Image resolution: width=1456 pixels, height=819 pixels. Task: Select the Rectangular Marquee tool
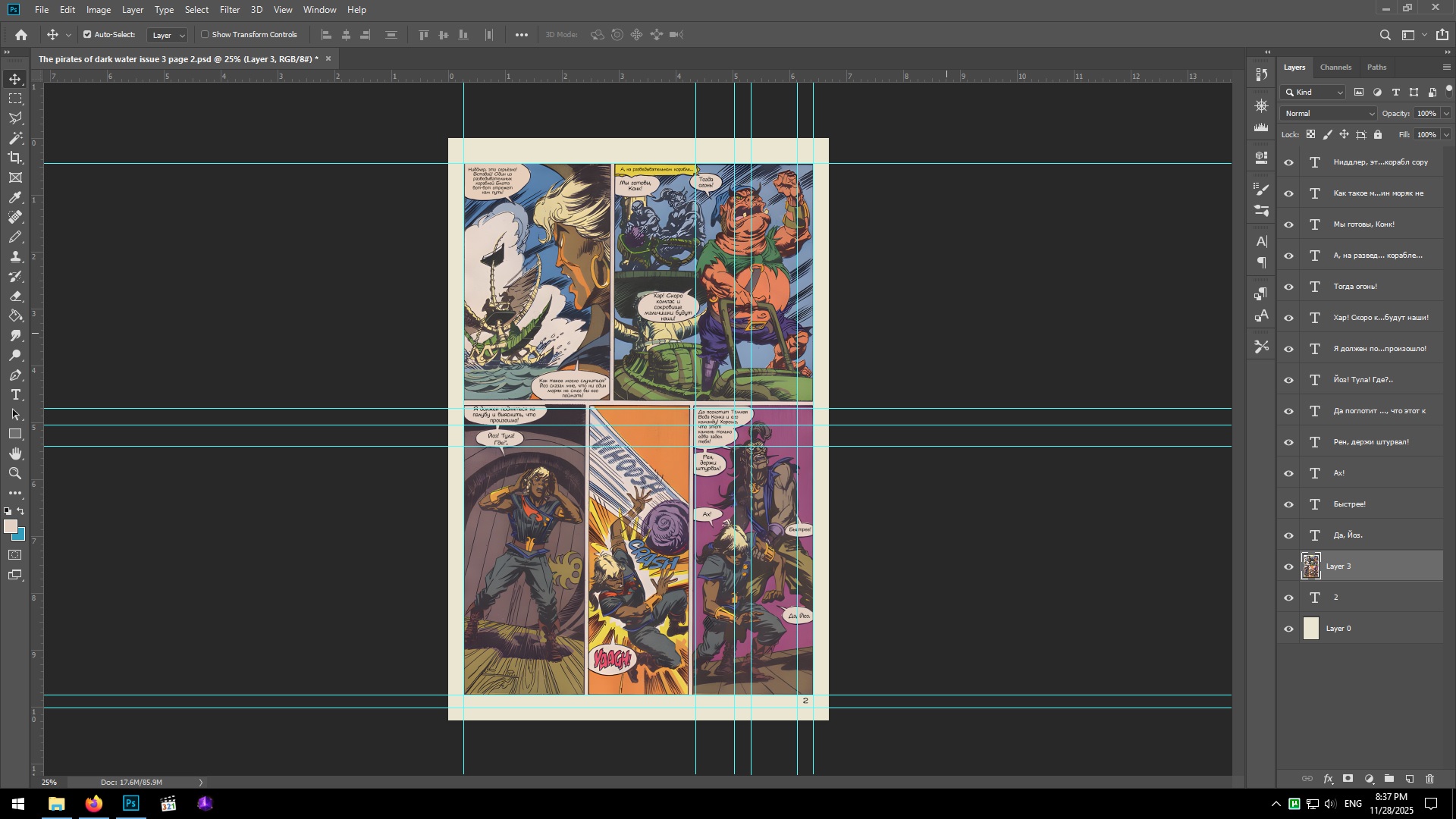15,99
